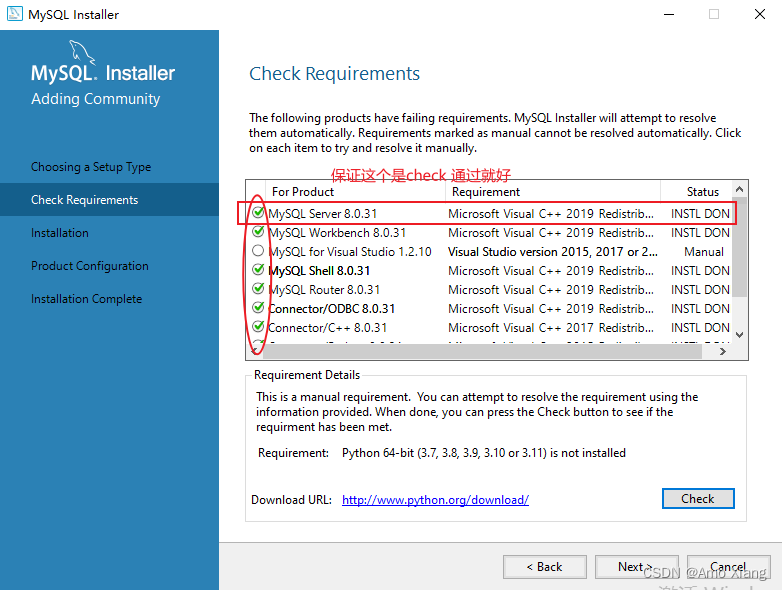Click the Back button
782x590 pixels.
(545, 567)
